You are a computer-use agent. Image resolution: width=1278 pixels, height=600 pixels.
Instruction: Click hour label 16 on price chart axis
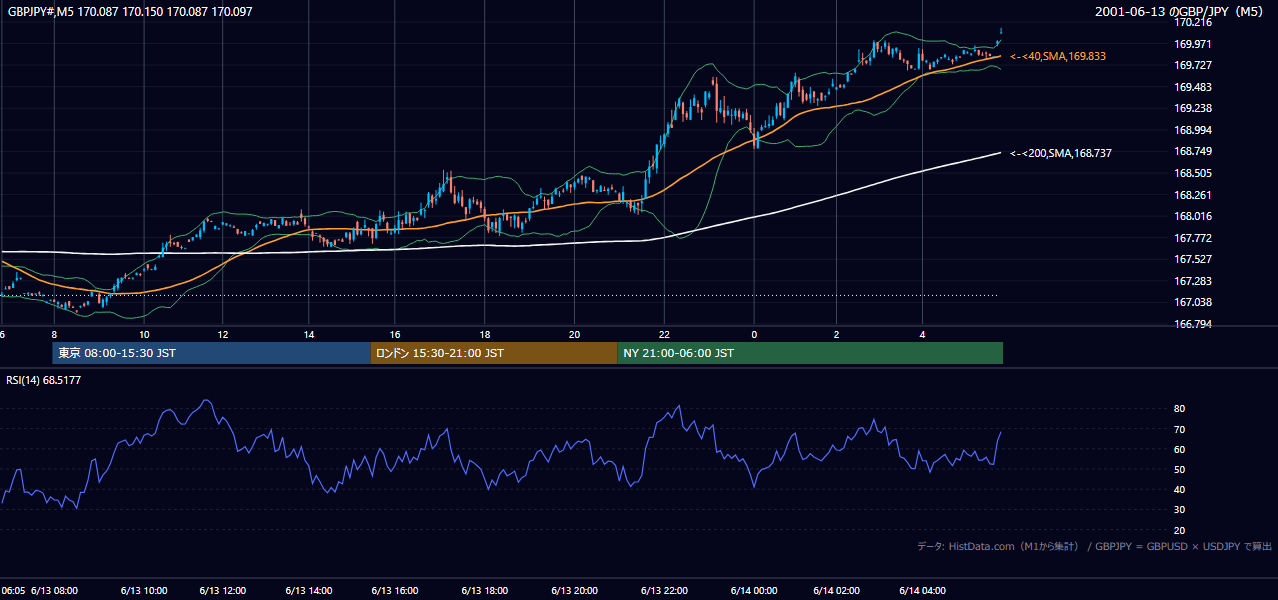(x=395, y=334)
